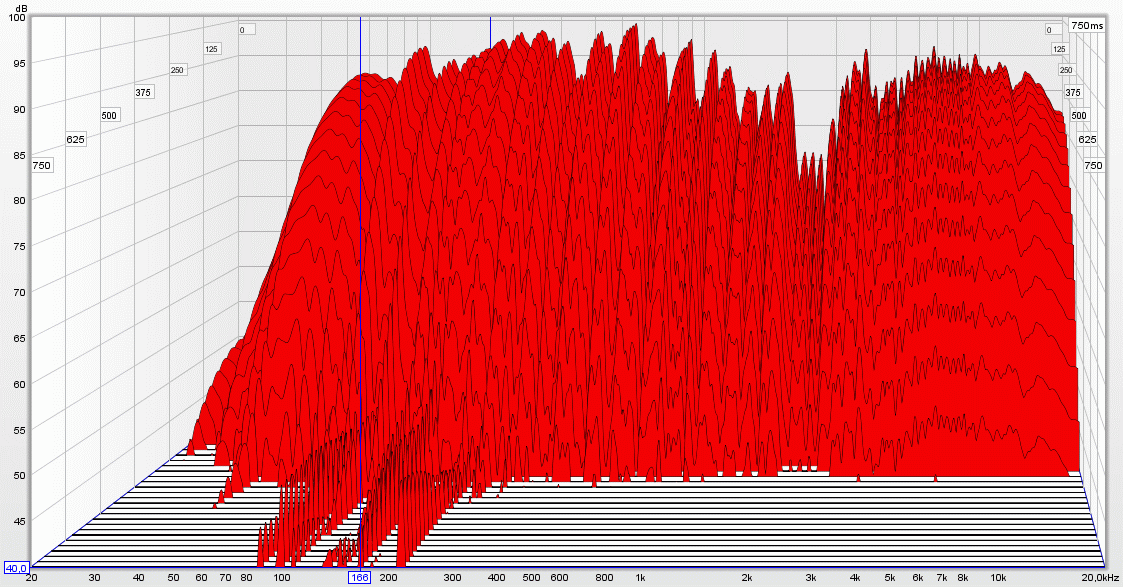Click the dB unit label above the vertical axis
Screen dimensions: 1123x587
click(x=21, y=8)
